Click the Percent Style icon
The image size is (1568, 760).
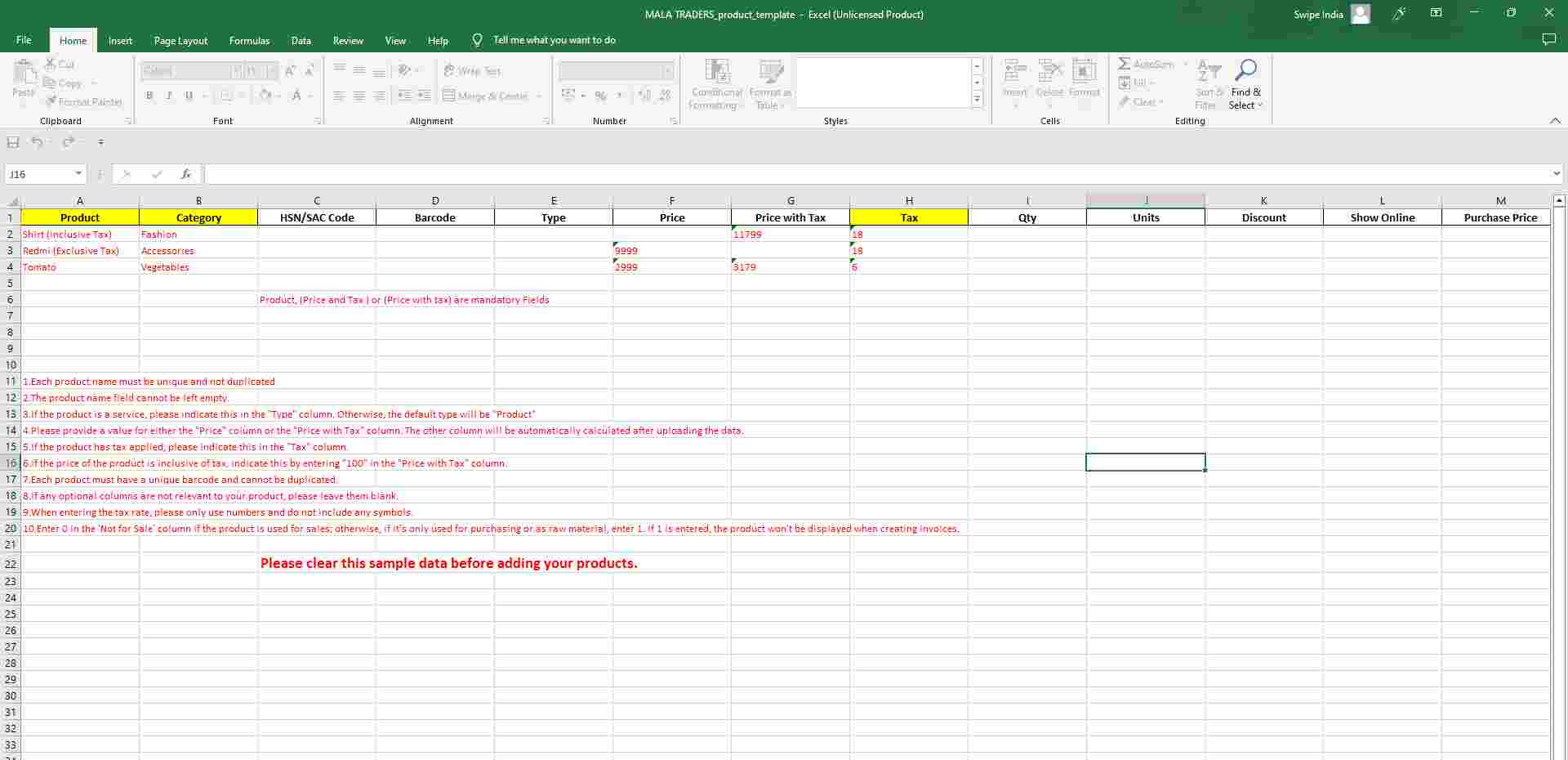coord(600,96)
